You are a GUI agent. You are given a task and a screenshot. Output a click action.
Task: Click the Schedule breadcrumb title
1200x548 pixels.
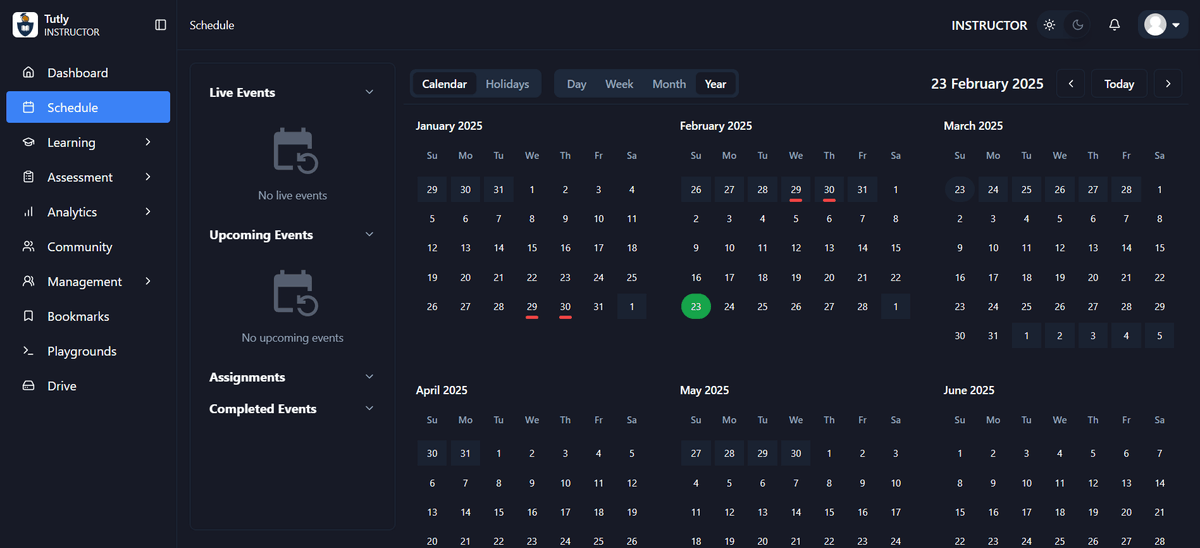coord(212,25)
